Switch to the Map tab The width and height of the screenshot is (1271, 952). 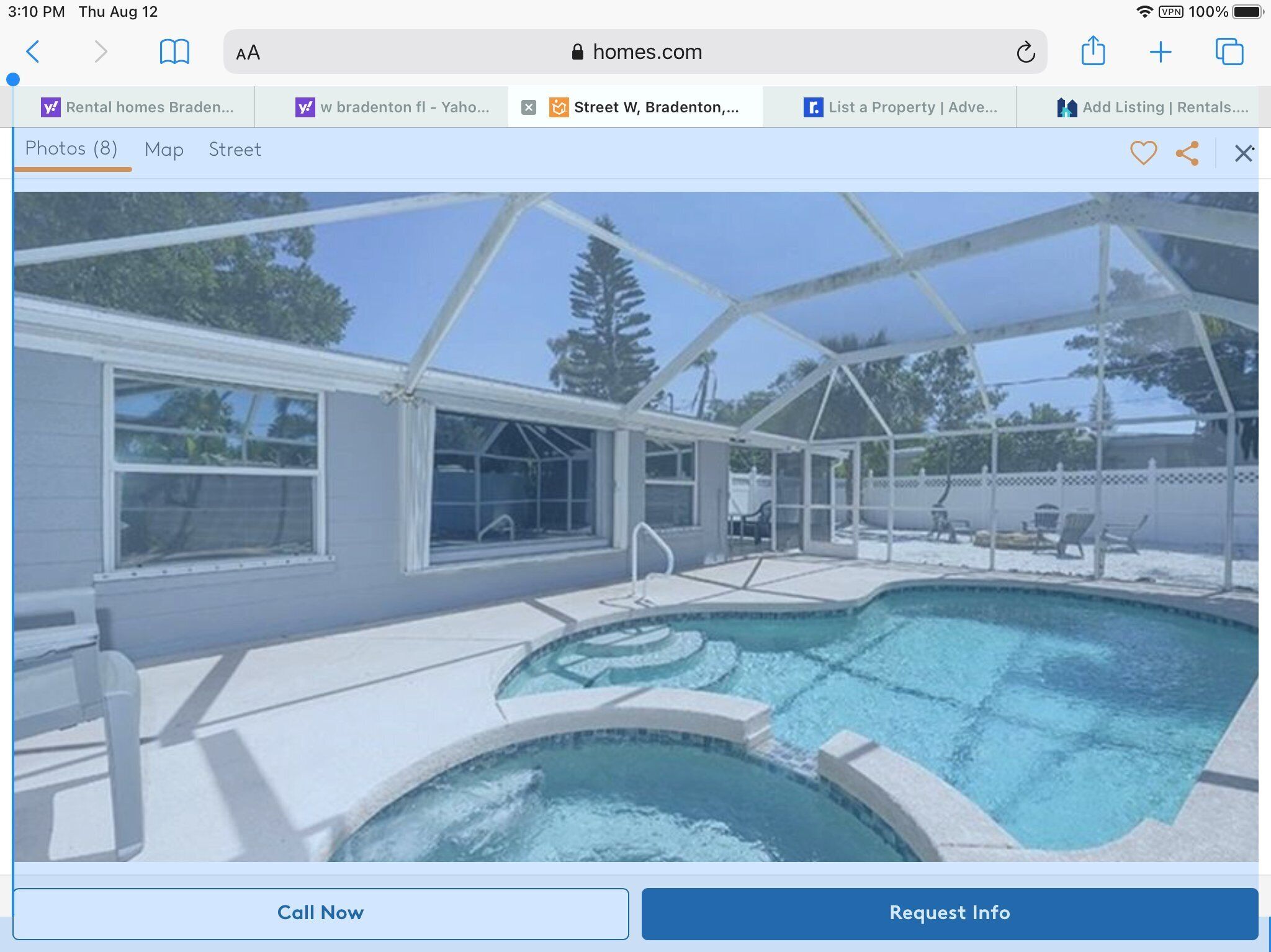click(164, 149)
